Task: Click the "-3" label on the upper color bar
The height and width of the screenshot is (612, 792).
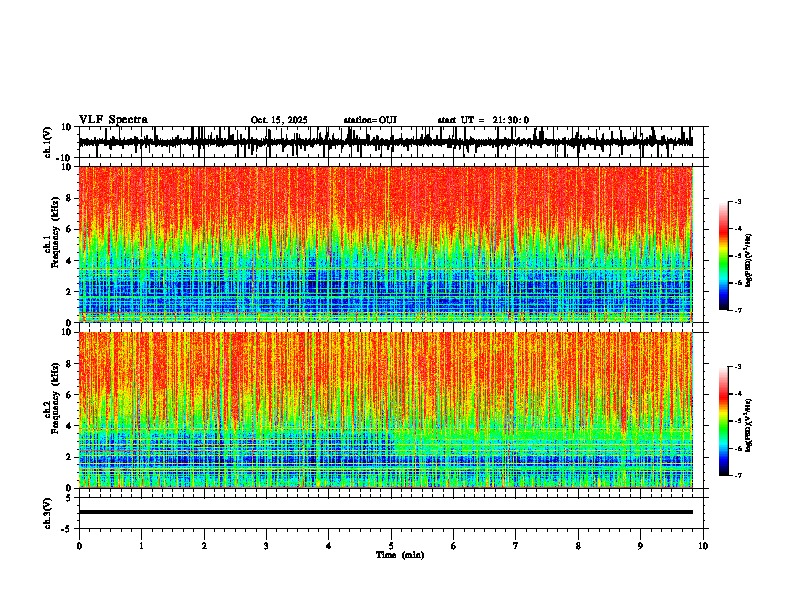Action: click(x=737, y=201)
